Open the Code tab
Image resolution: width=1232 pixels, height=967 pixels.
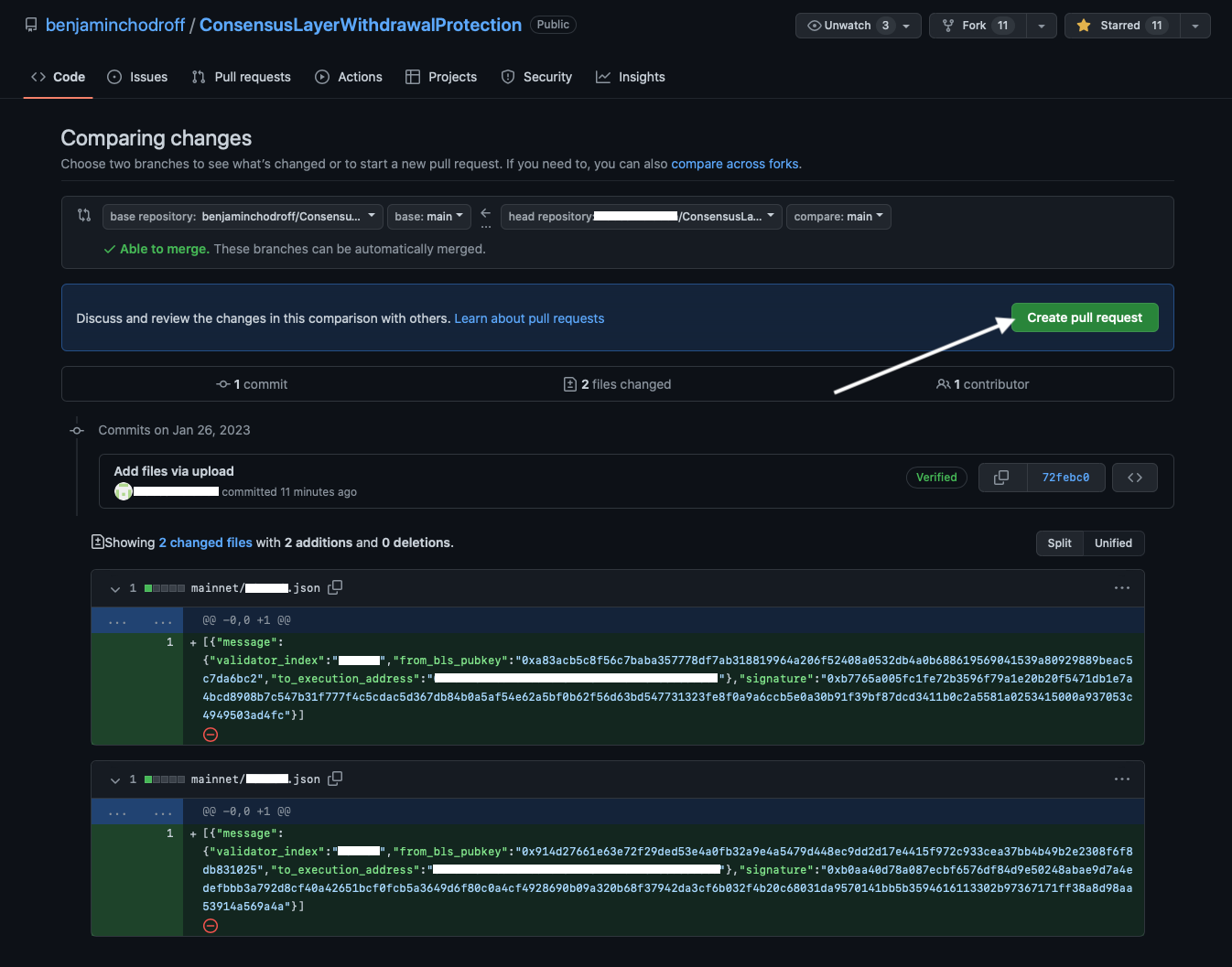click(x=58, y=77)
